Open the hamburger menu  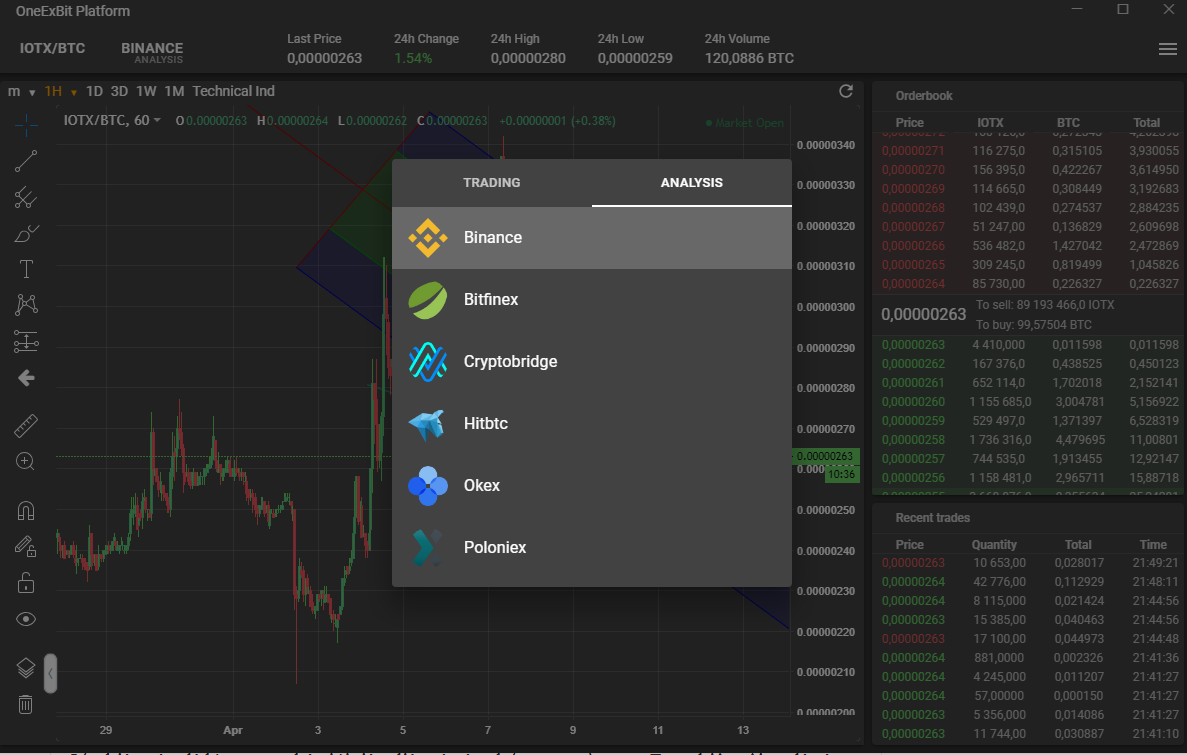click(x=1168, y=48)
